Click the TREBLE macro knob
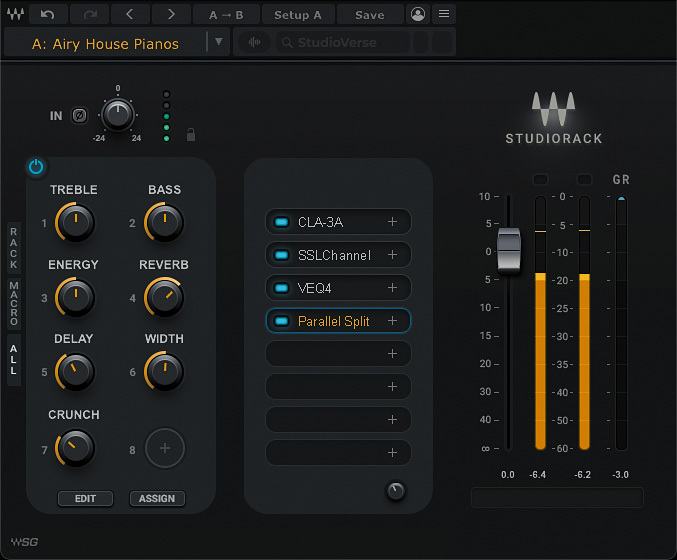 click(75, 222)
